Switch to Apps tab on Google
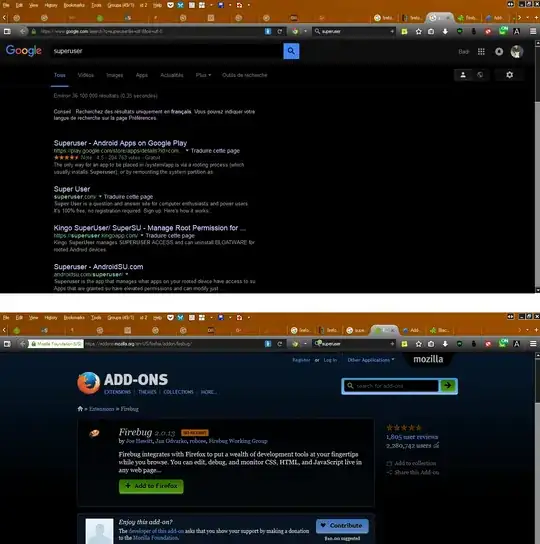This screenshot has height=544, width=540. [142, 75]
